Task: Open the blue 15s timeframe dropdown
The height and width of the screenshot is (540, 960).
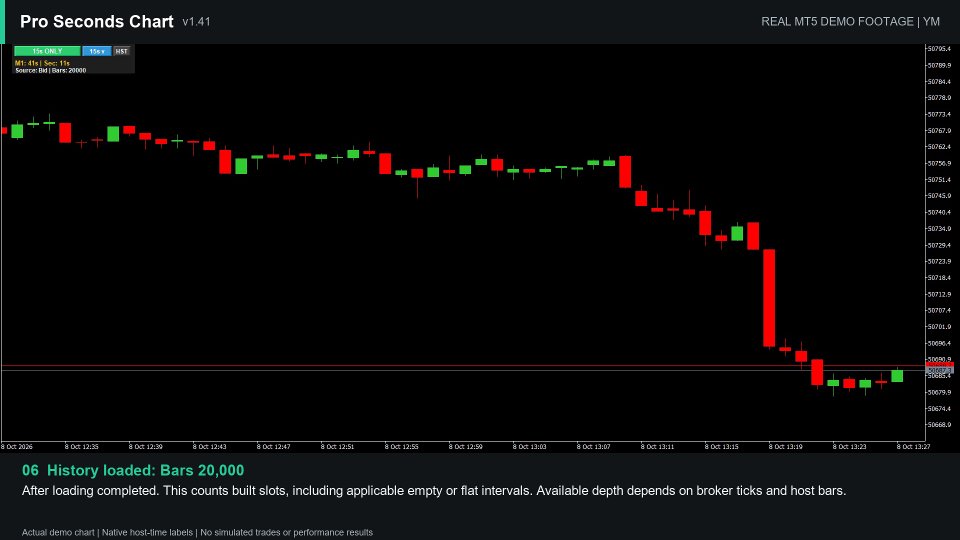Action: (x=97, y=51)
